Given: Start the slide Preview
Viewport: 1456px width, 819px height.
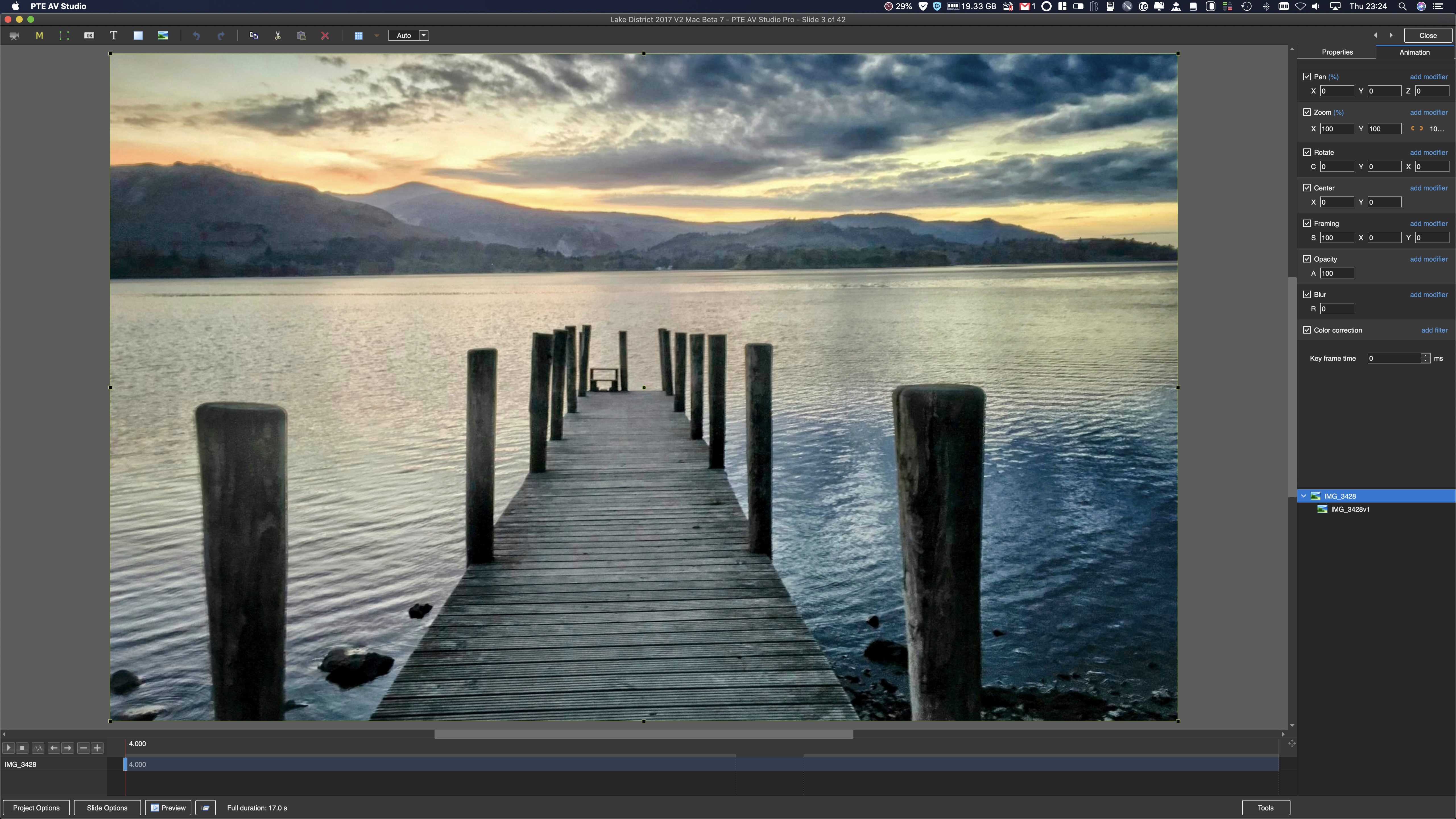Looking at the screenshot, I should tap(168, 808).
